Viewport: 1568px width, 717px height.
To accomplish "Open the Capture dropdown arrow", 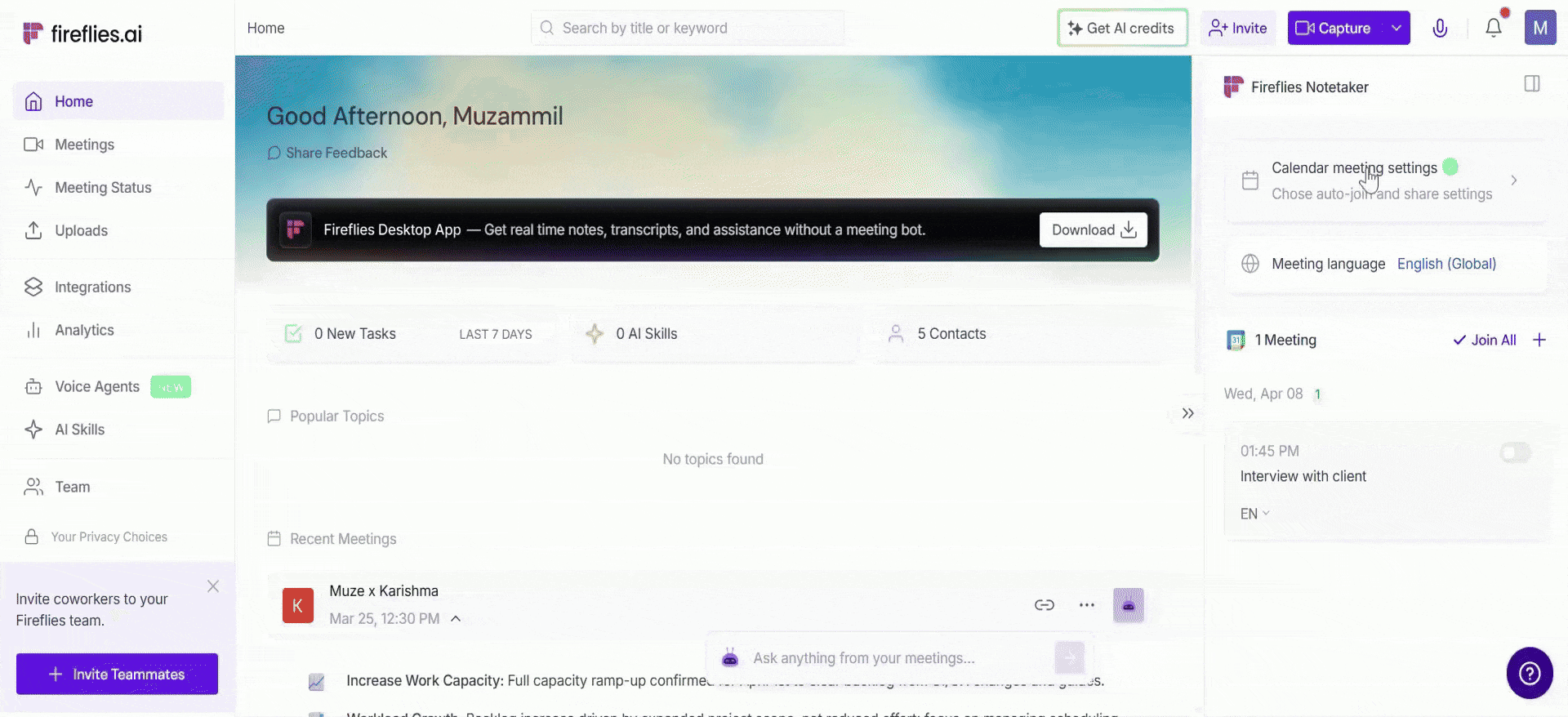I will [1396, 28].
